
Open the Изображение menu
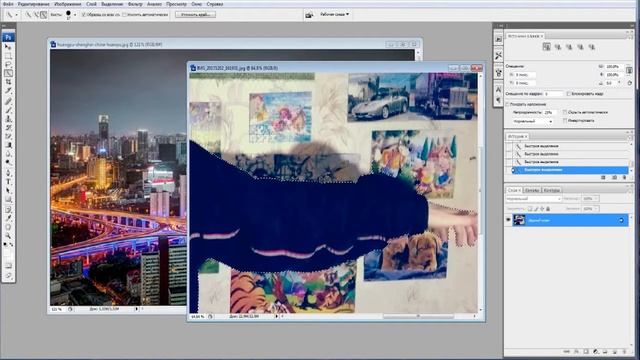68,4
